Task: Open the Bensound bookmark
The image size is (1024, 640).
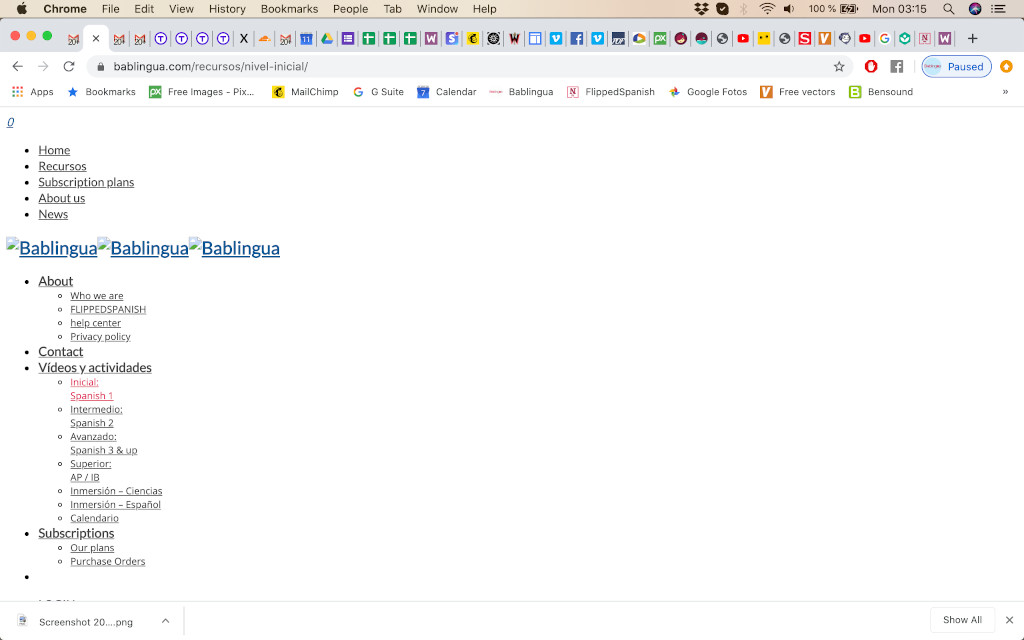Action: click(881, 92)
